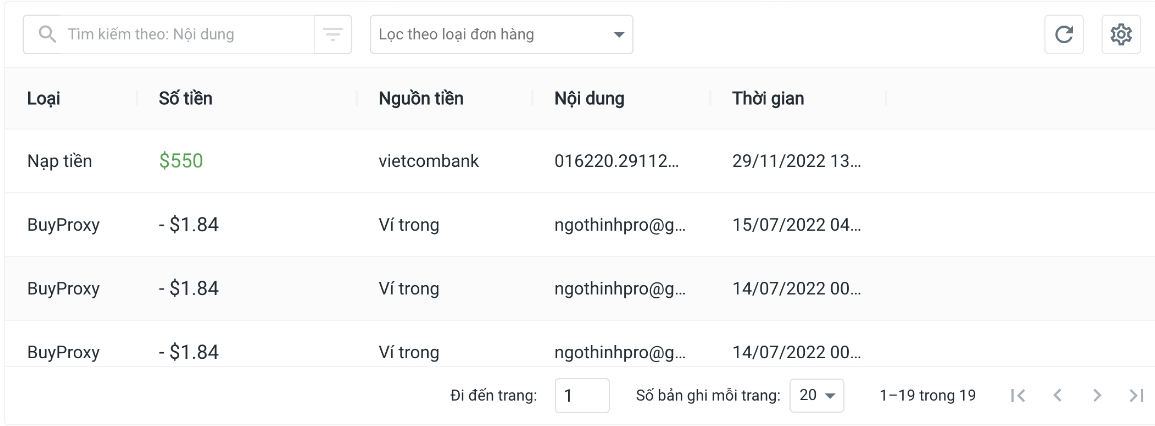Go to the previous page

pos(1057,396)
